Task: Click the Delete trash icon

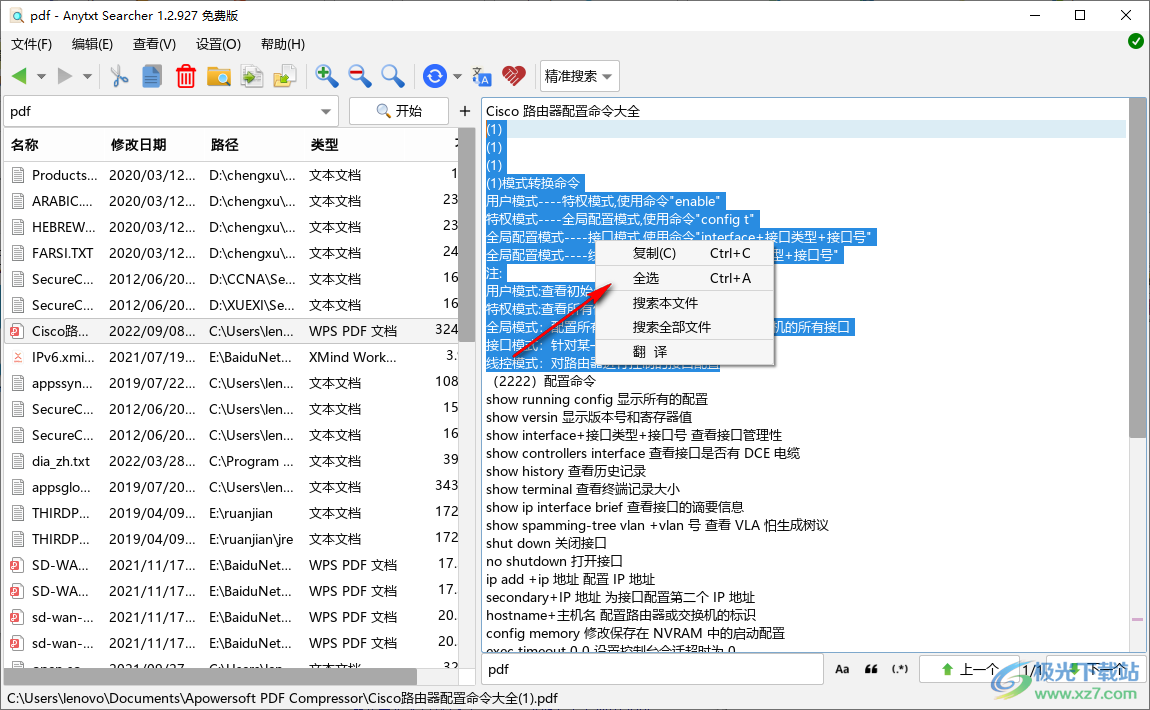Action: pos(185,76)
